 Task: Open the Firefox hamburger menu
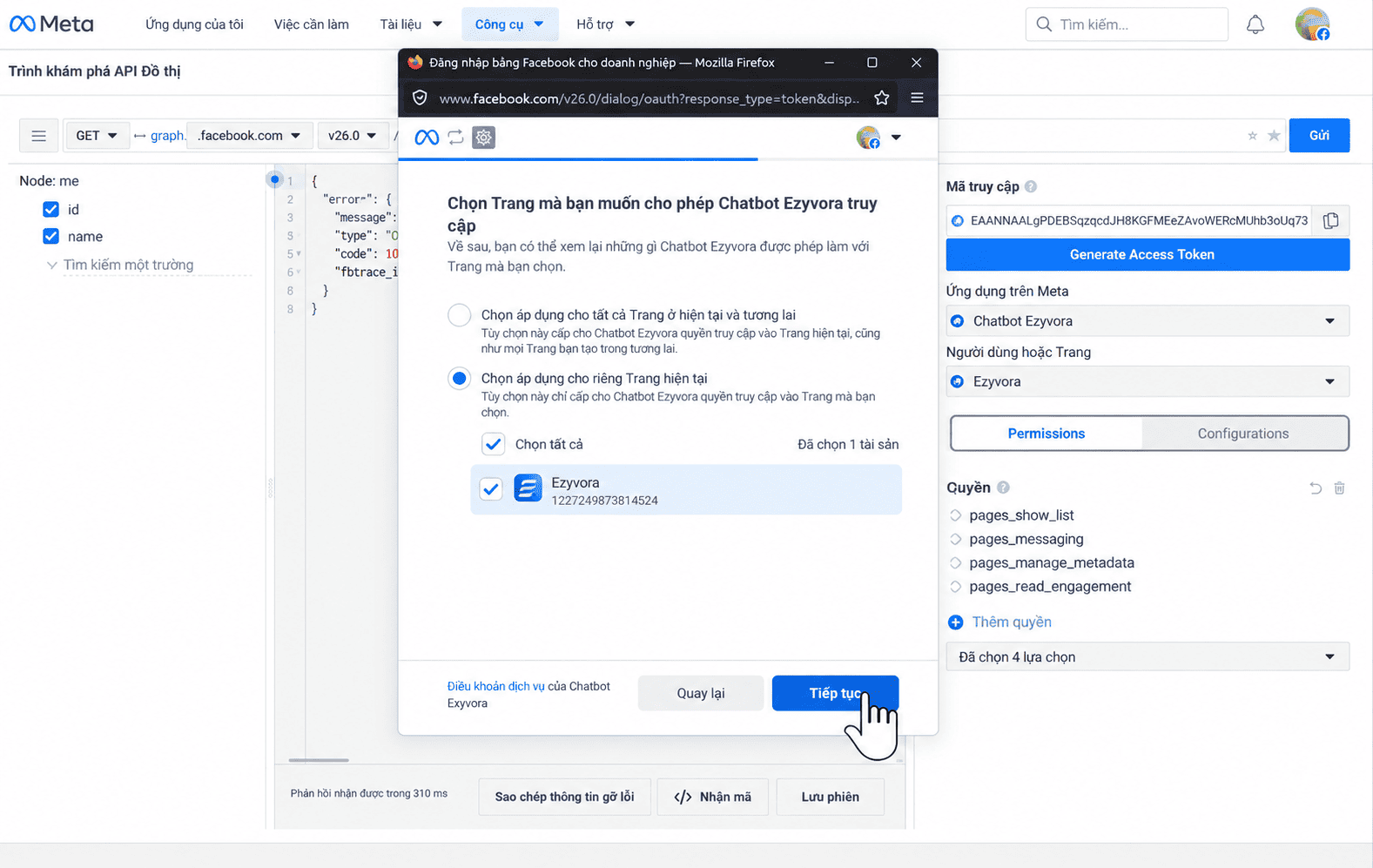click(x=917, y=98)
